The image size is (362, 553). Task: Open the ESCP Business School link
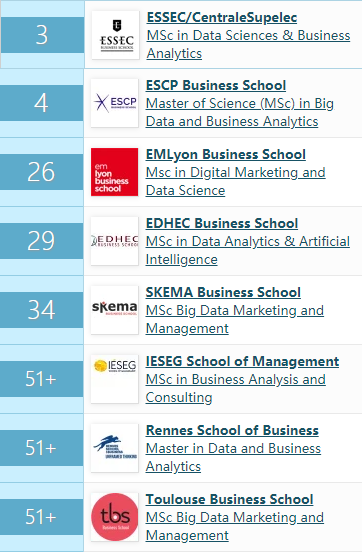(216, 85)
